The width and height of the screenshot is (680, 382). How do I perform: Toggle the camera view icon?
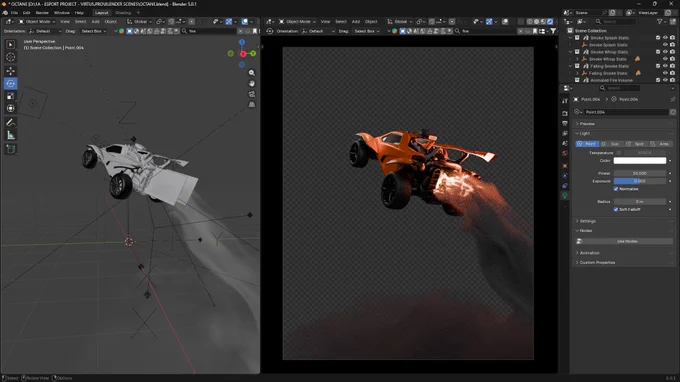pyautogui.click(x=252, y=94)
